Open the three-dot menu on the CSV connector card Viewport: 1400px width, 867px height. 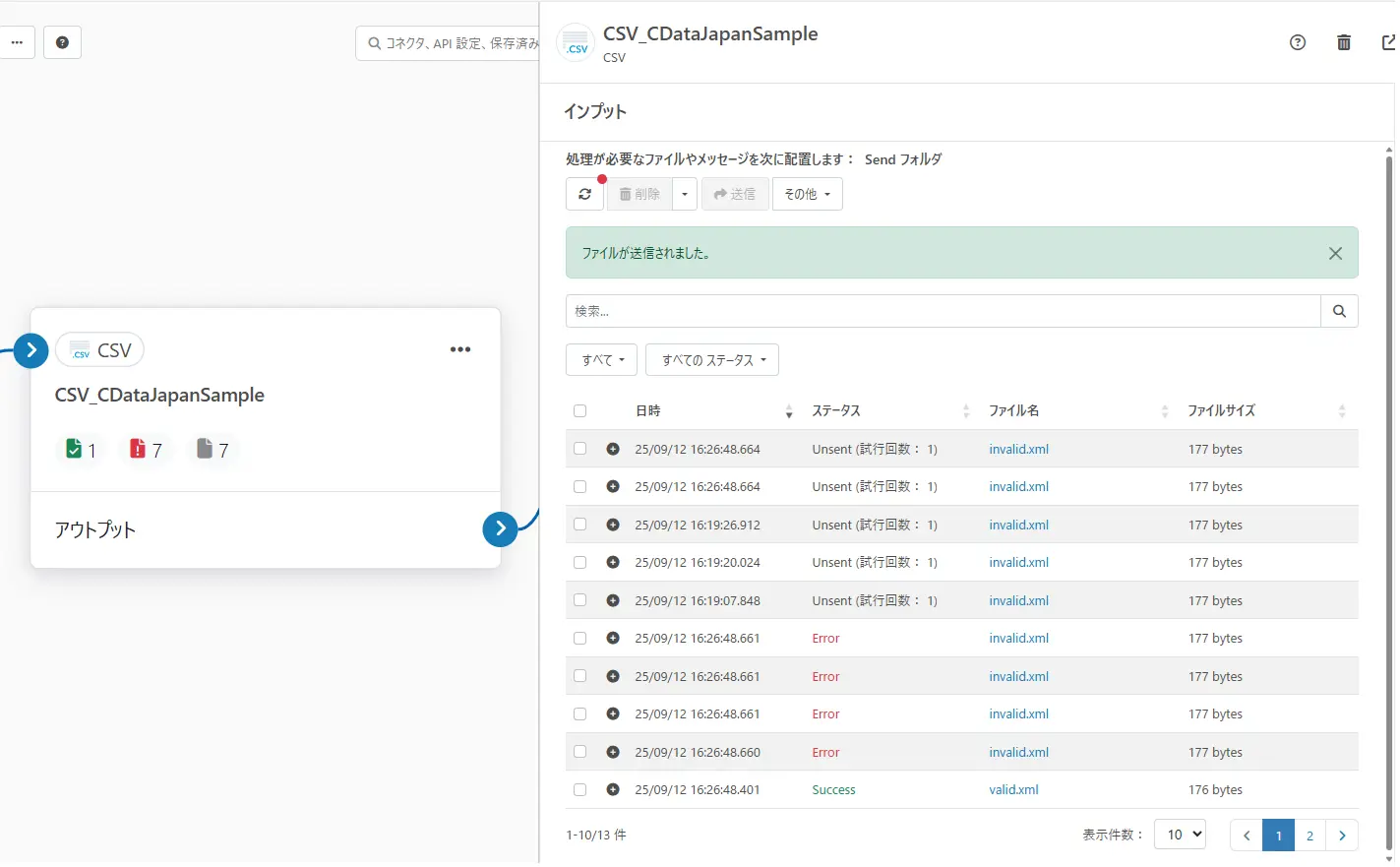point(460,349)
